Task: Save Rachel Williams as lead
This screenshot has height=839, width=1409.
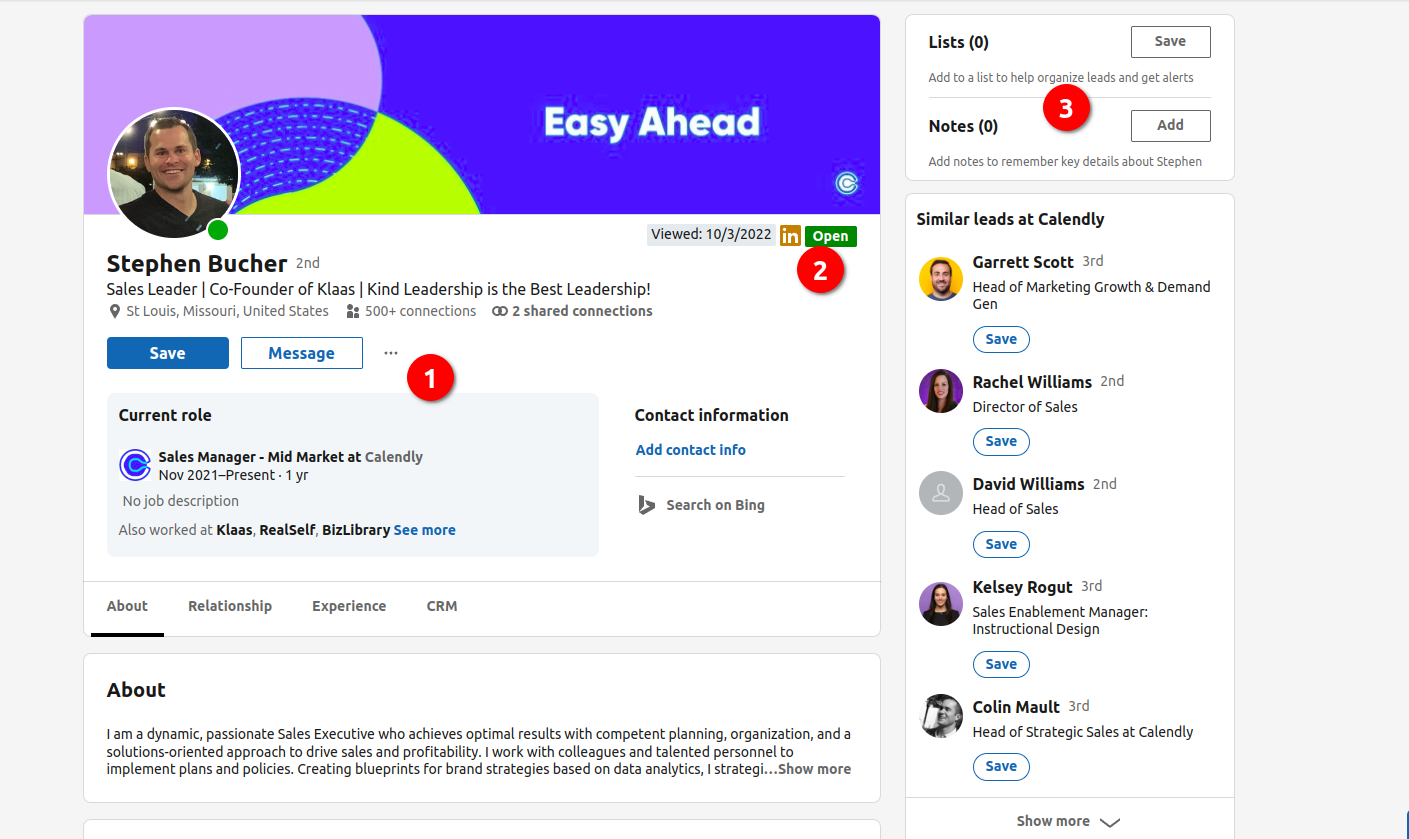Action: [x=1001, y=441]
